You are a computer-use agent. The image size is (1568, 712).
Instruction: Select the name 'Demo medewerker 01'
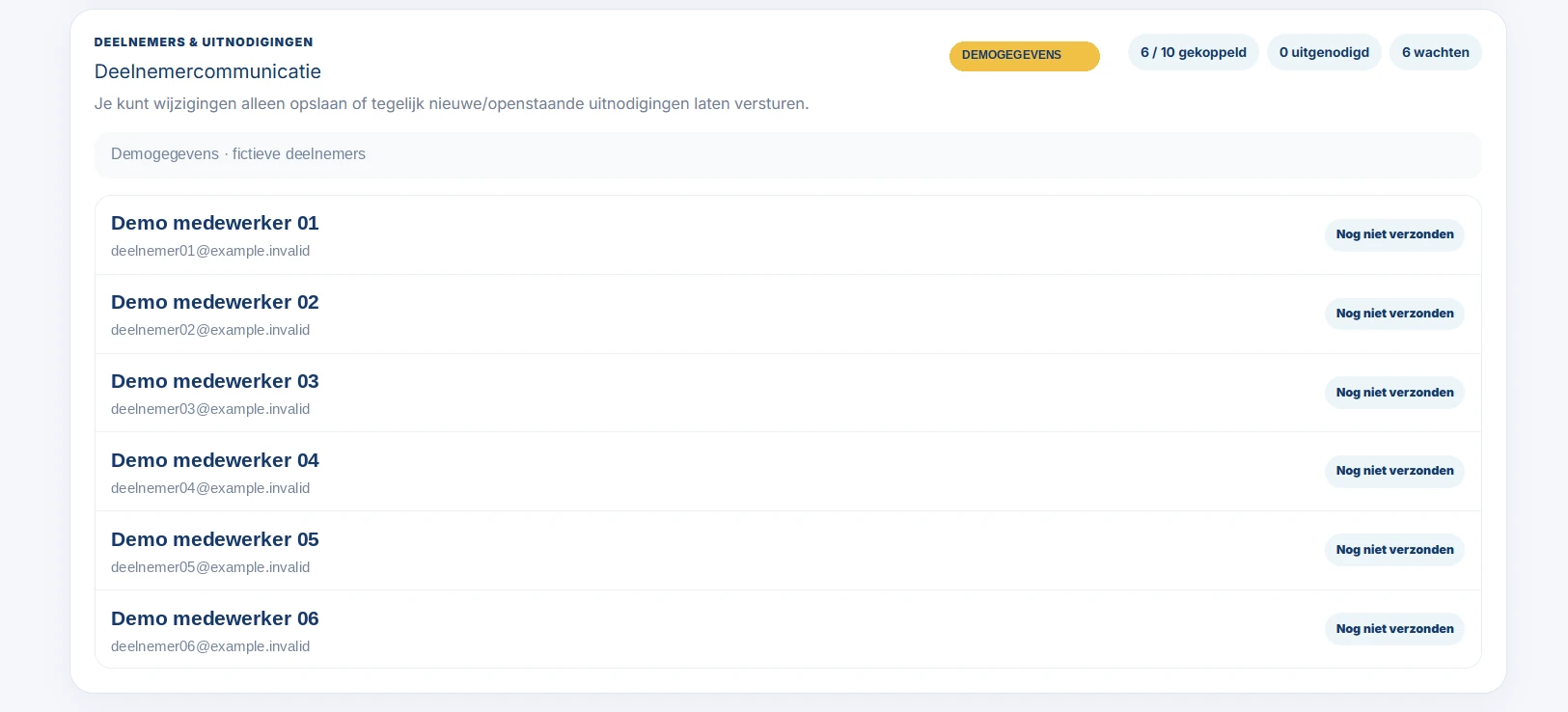(x=215, y=223)
